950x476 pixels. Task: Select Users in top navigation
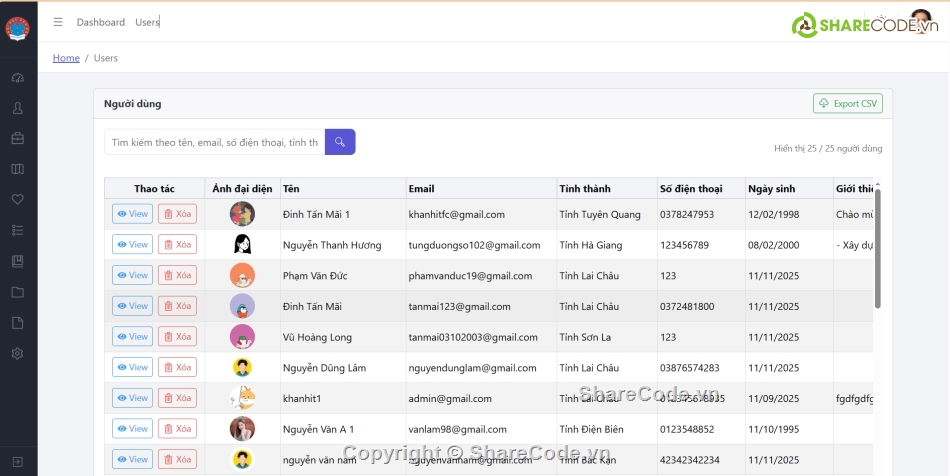pyautogui.click(x=147, y=22)
